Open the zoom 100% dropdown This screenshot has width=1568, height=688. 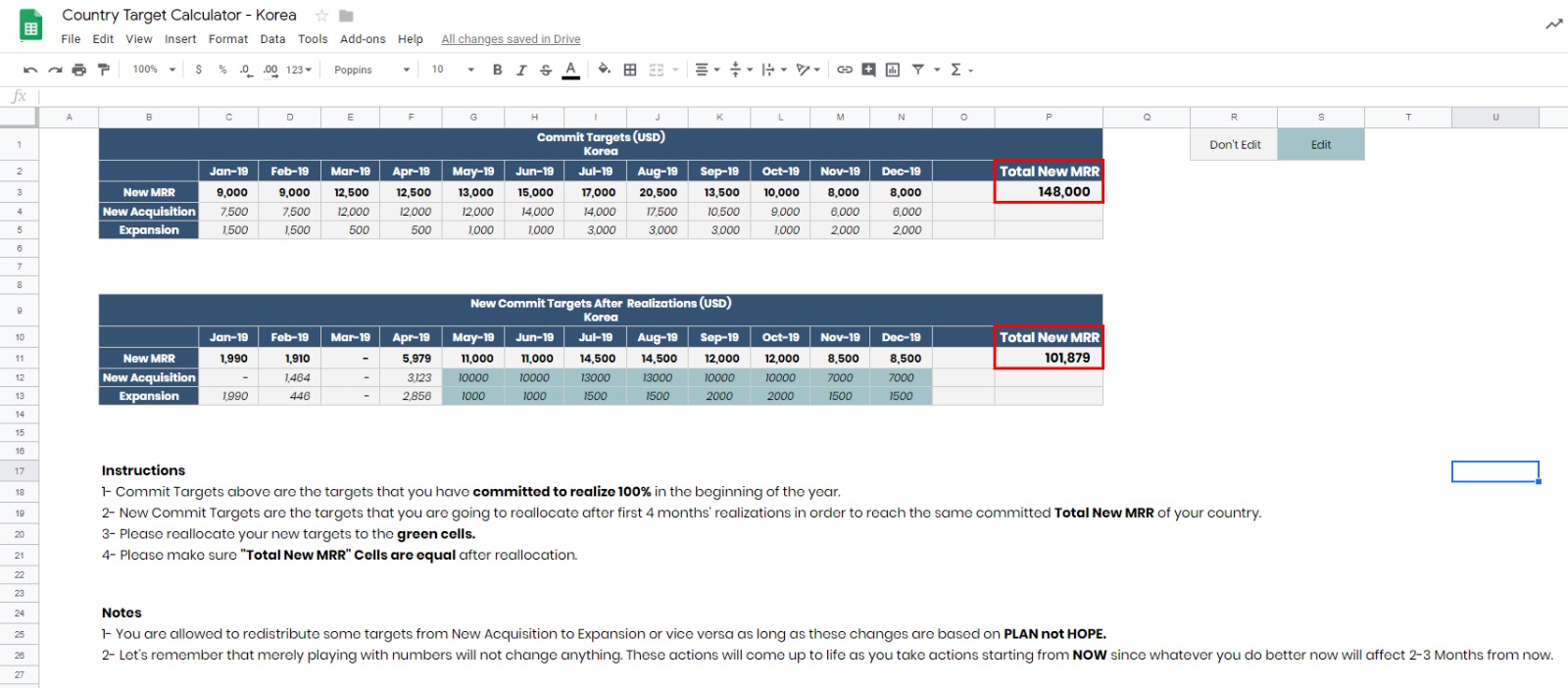pos(154,70)
